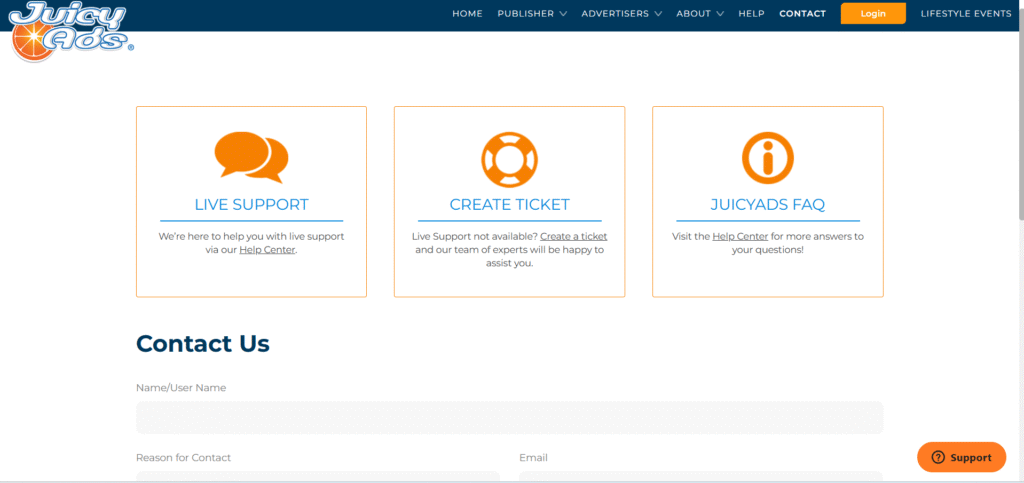Image resolution: width=1024 pixels, height=483 pixels.
Task: Expand the Publisher dropdown menu
Action: click(532, 14)
